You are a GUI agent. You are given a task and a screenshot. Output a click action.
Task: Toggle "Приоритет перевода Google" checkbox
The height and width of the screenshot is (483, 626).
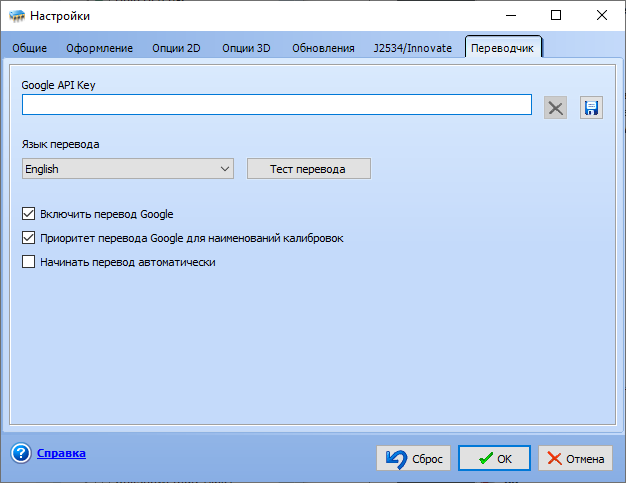pos(28,238)
